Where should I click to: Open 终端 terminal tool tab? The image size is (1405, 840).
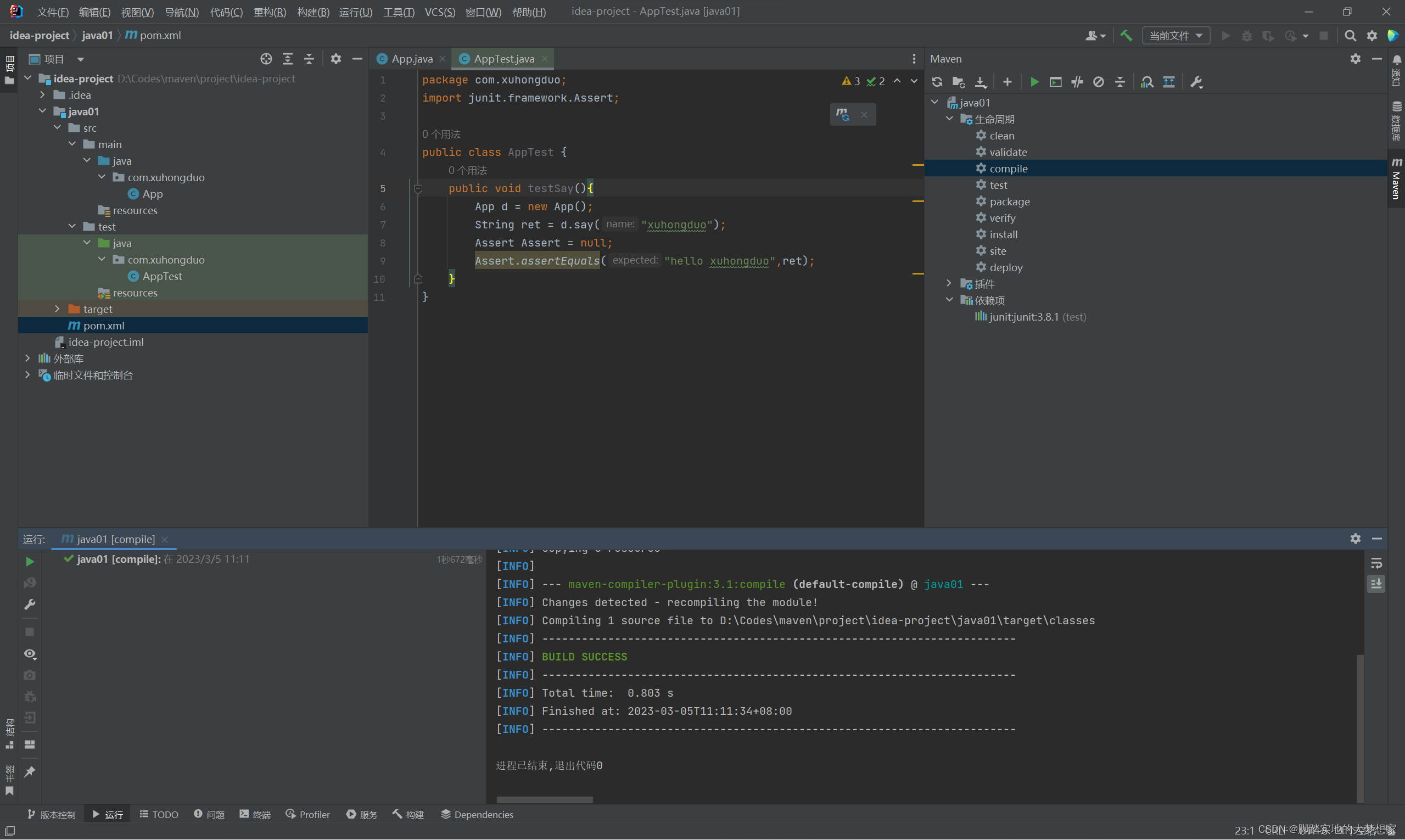pyautogui.click(x=255, y=815)
